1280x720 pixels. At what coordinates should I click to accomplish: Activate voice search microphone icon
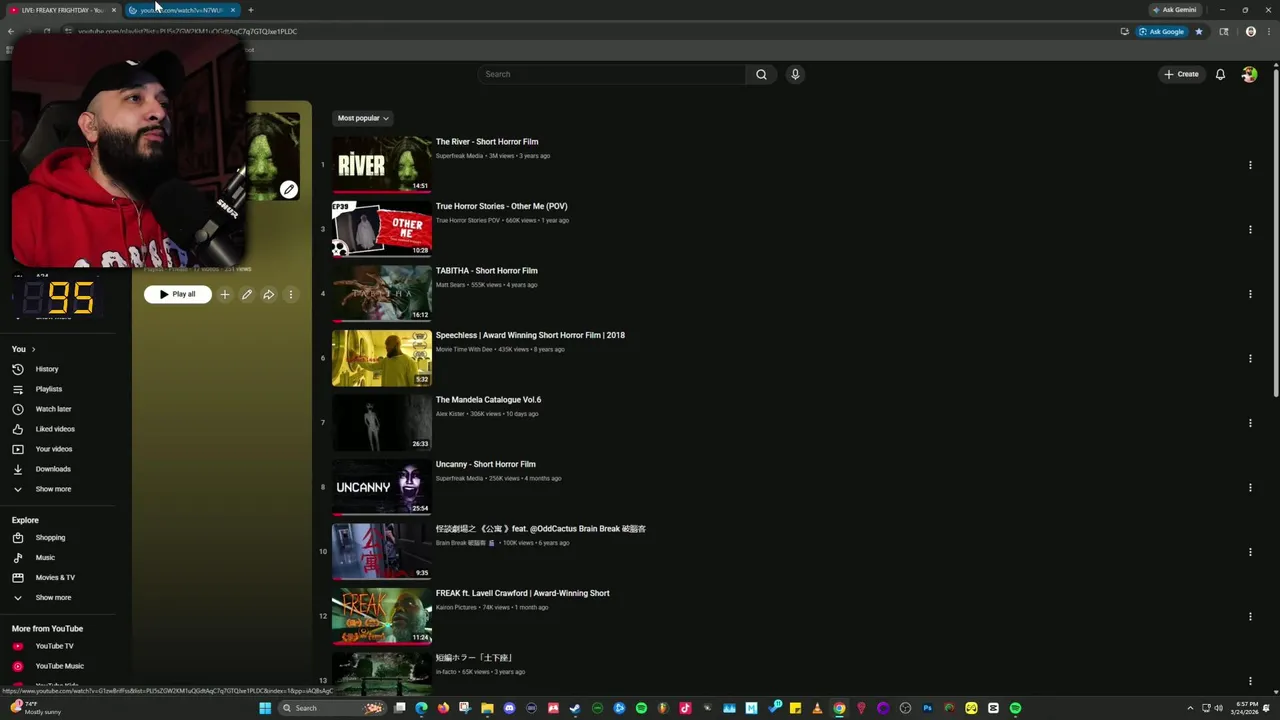click(x=795, y=74)
